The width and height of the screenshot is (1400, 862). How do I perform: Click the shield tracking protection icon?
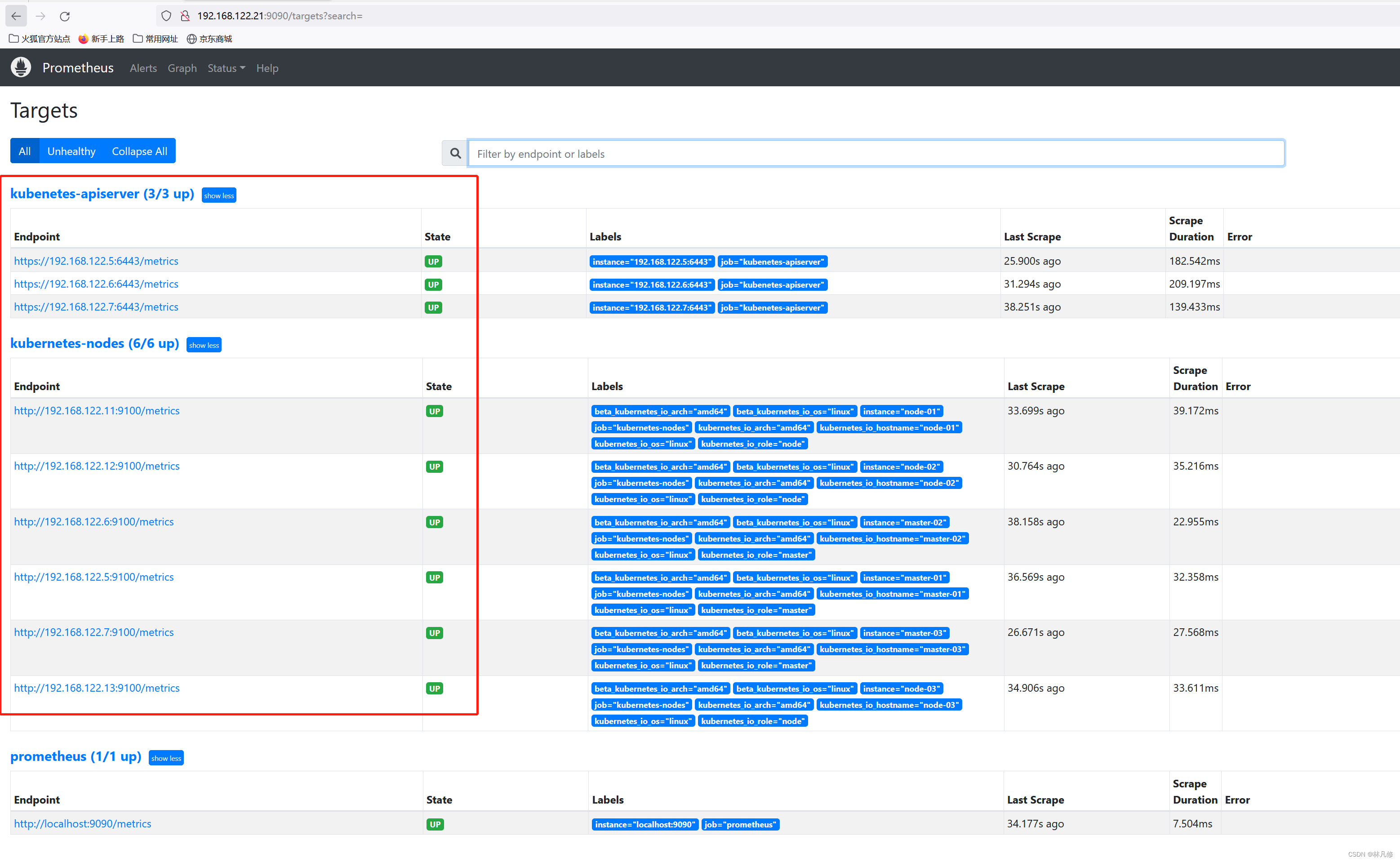pos(166,16)
